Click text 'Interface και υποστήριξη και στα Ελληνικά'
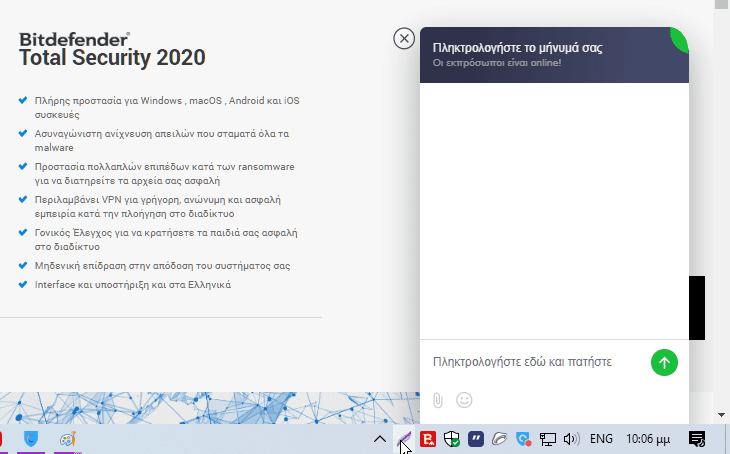 (x=133, y=285)
